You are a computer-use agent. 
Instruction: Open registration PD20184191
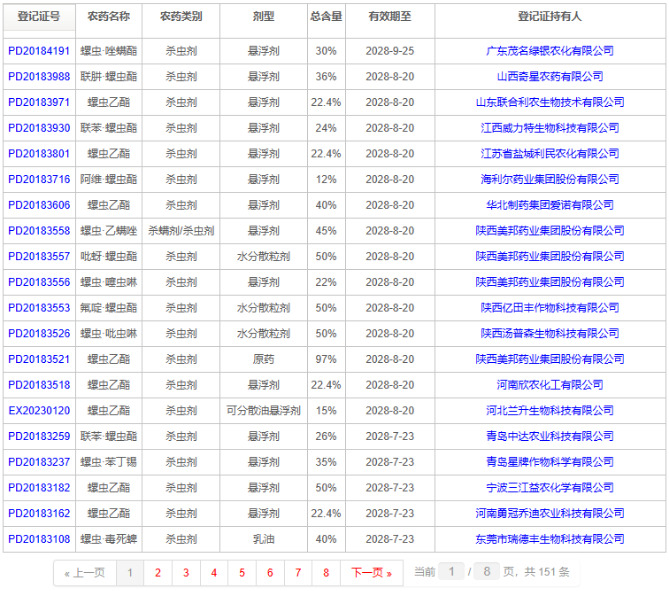tap(39, 51)
